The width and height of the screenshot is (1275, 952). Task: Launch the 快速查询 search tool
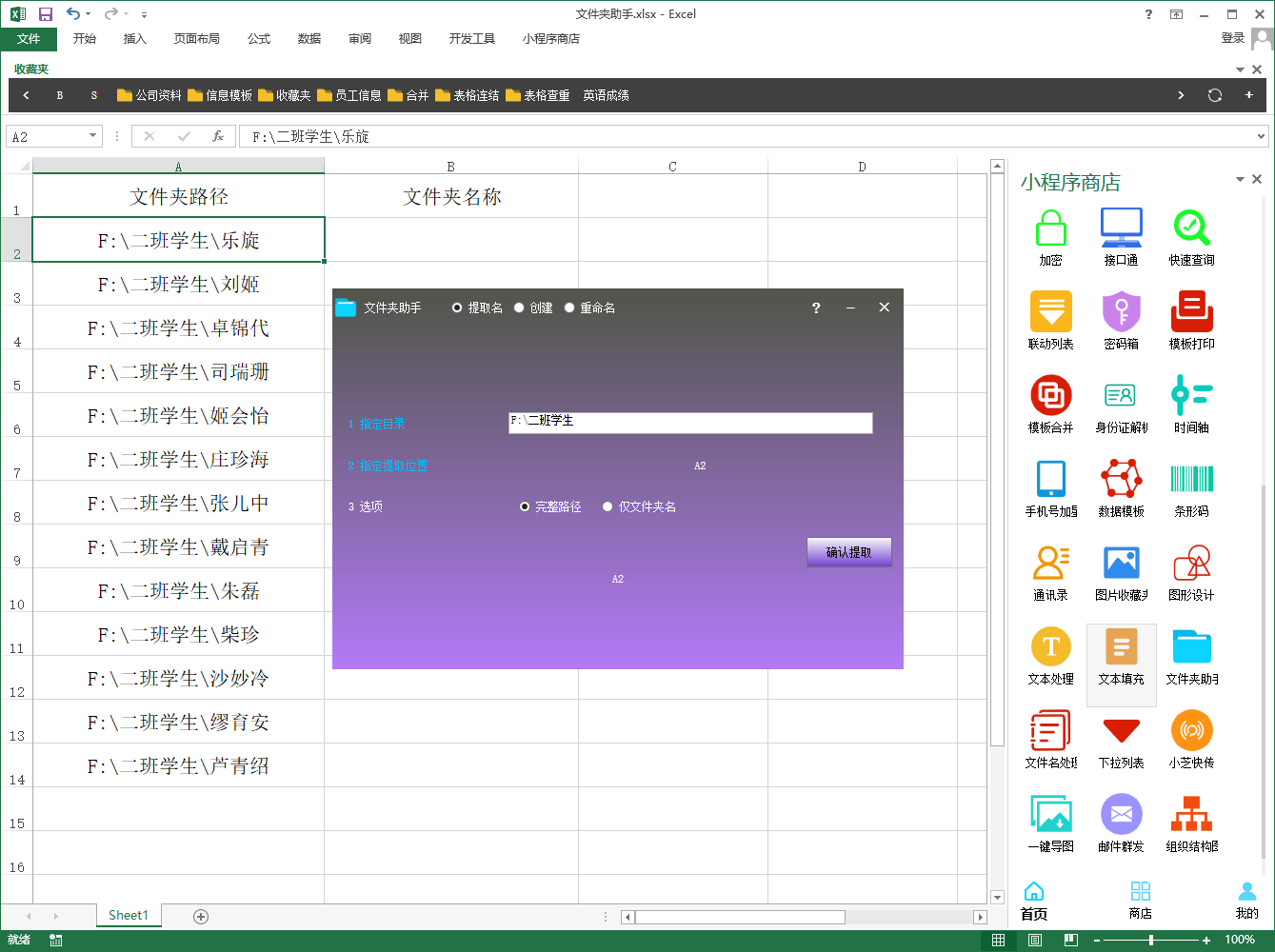point(1191,237)
